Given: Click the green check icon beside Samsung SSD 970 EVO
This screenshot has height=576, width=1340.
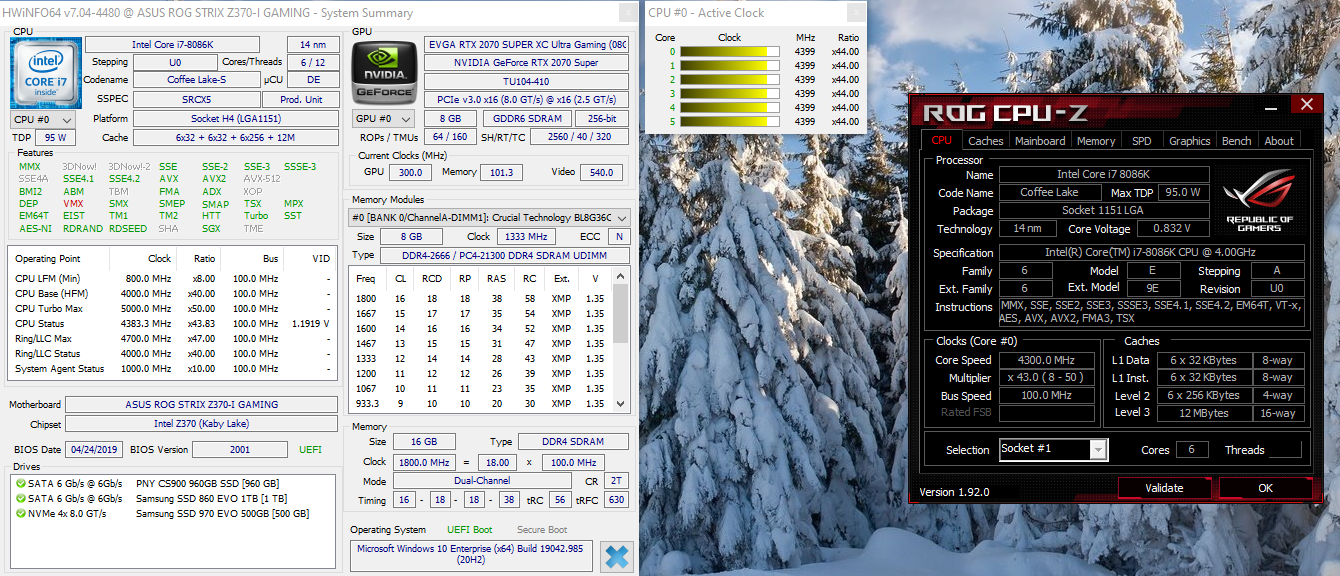Looking at the screenshot, I should click(x=21, y=513).
